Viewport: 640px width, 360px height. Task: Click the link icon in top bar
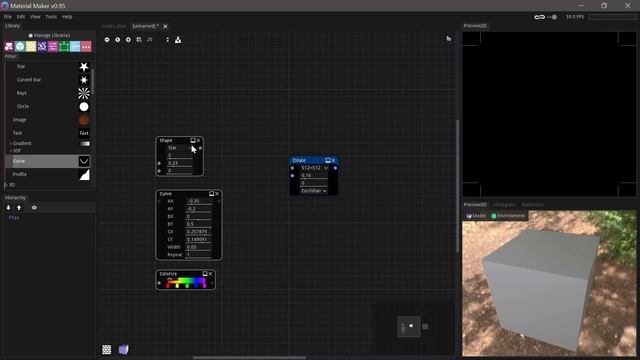point(540,17)
